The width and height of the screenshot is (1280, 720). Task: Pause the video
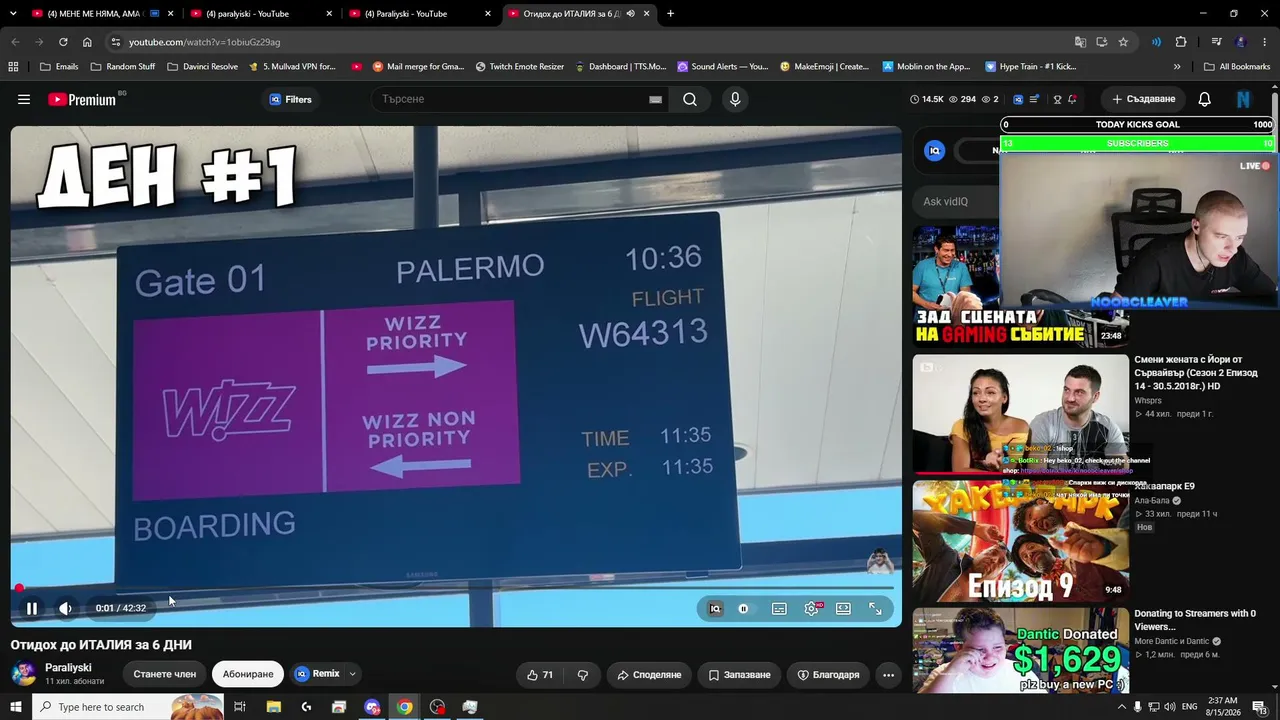(32, 608)
